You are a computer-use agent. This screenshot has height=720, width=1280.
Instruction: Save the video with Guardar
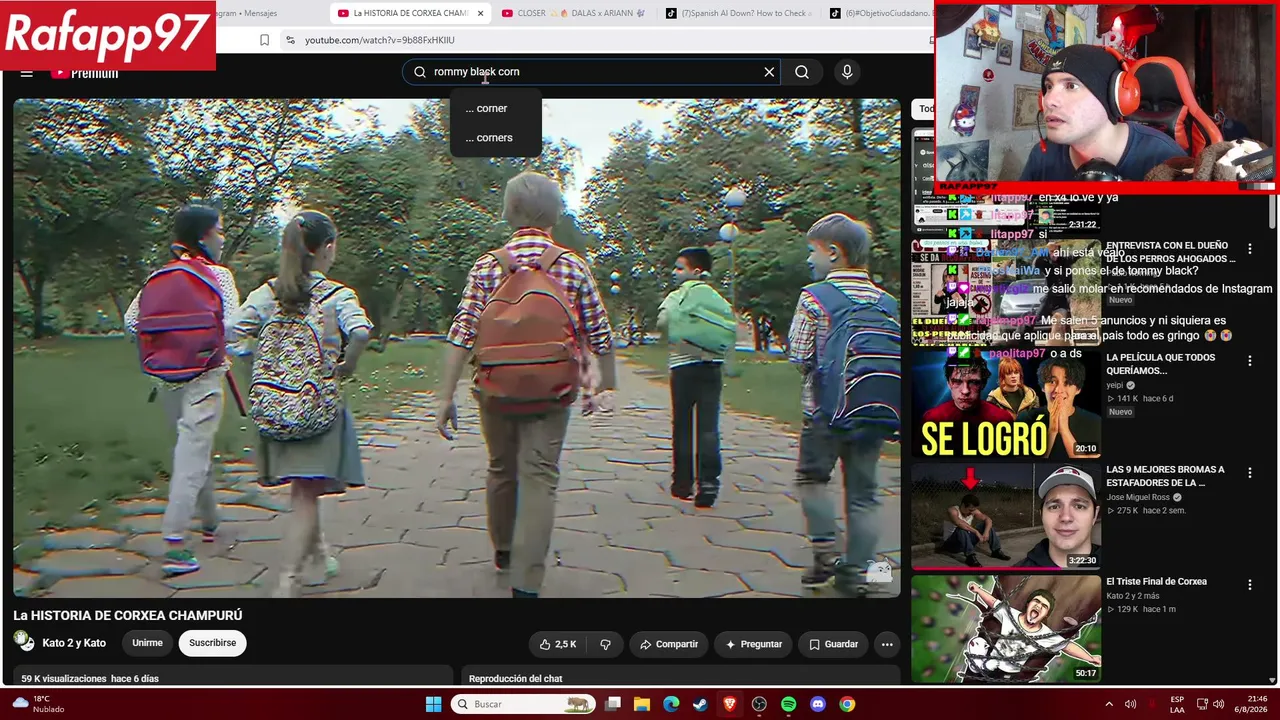click(x=834, y=644)
